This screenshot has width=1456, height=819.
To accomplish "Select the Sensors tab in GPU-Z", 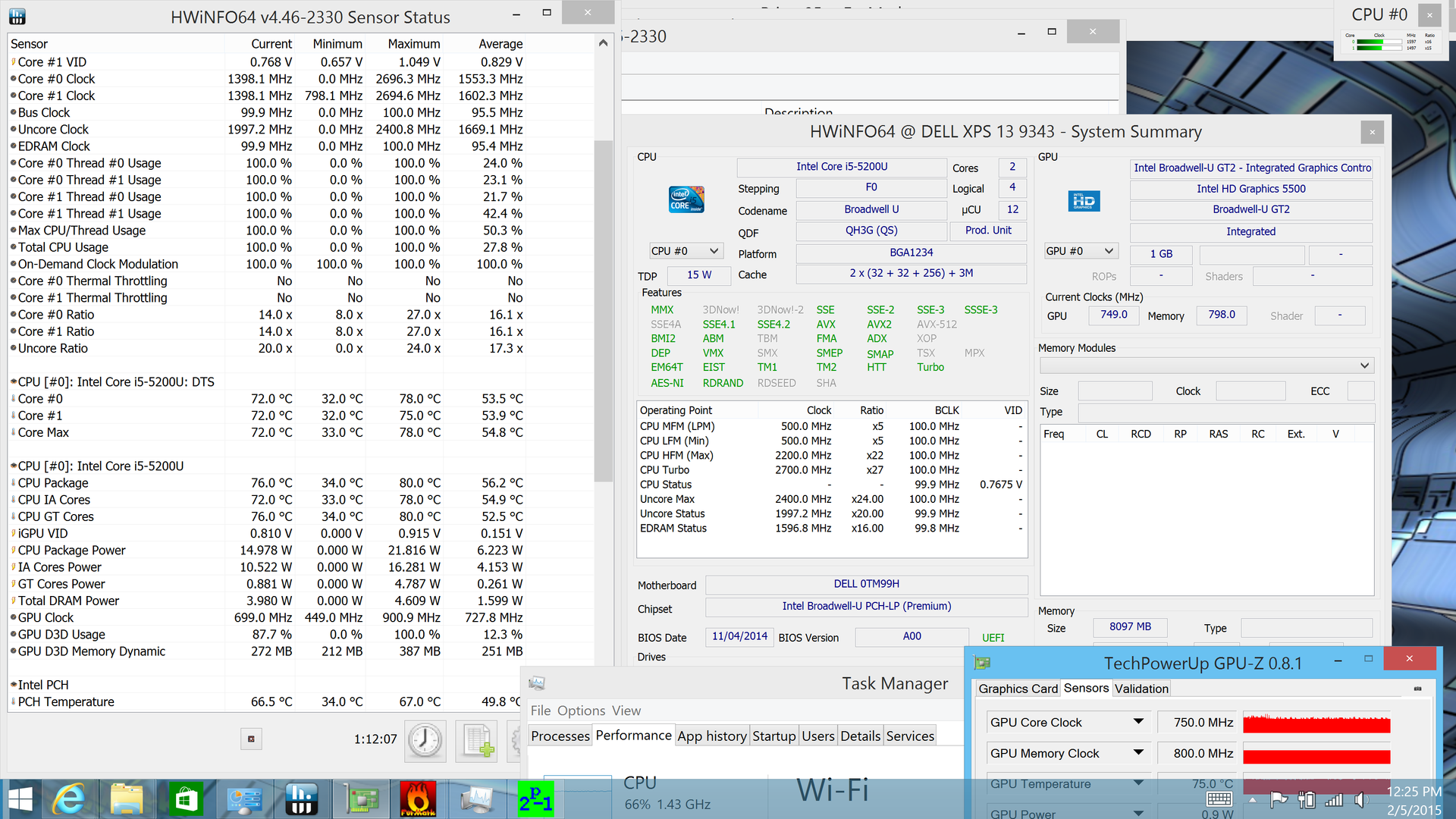I will click(x=1086, y=688).
